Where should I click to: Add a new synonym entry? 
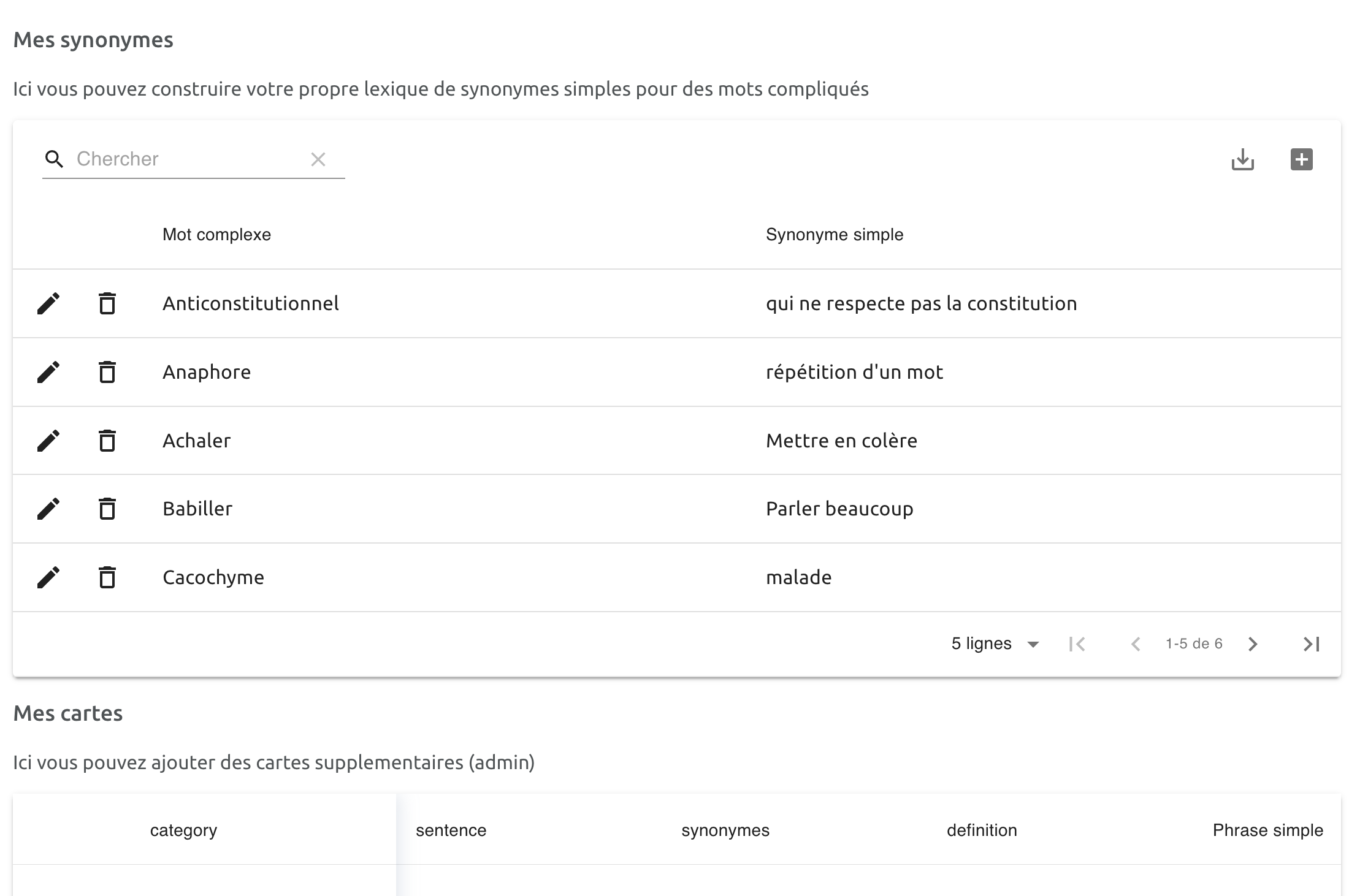pos(1301,159)
